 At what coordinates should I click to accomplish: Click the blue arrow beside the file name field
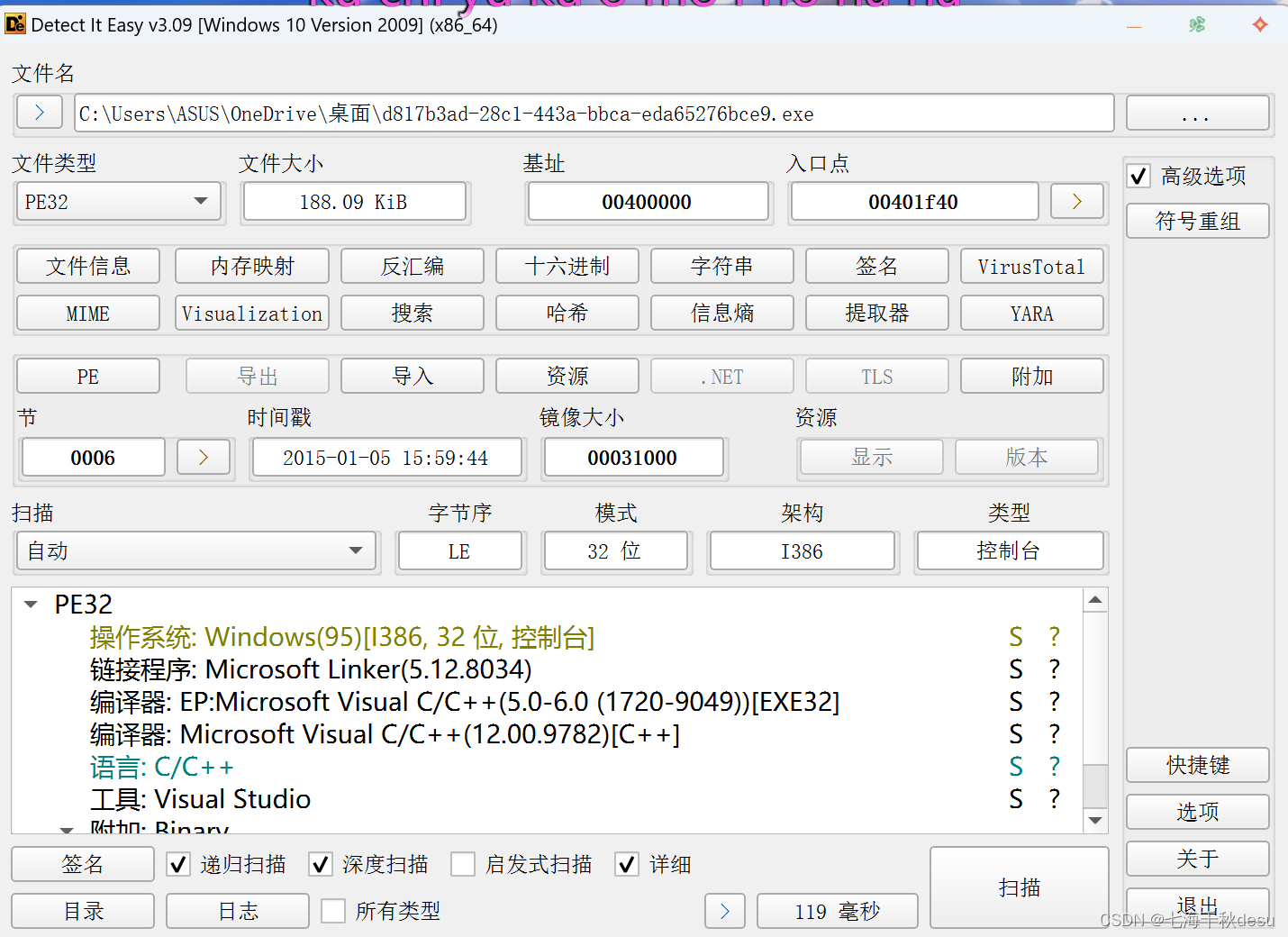click(x=39, y=113)
